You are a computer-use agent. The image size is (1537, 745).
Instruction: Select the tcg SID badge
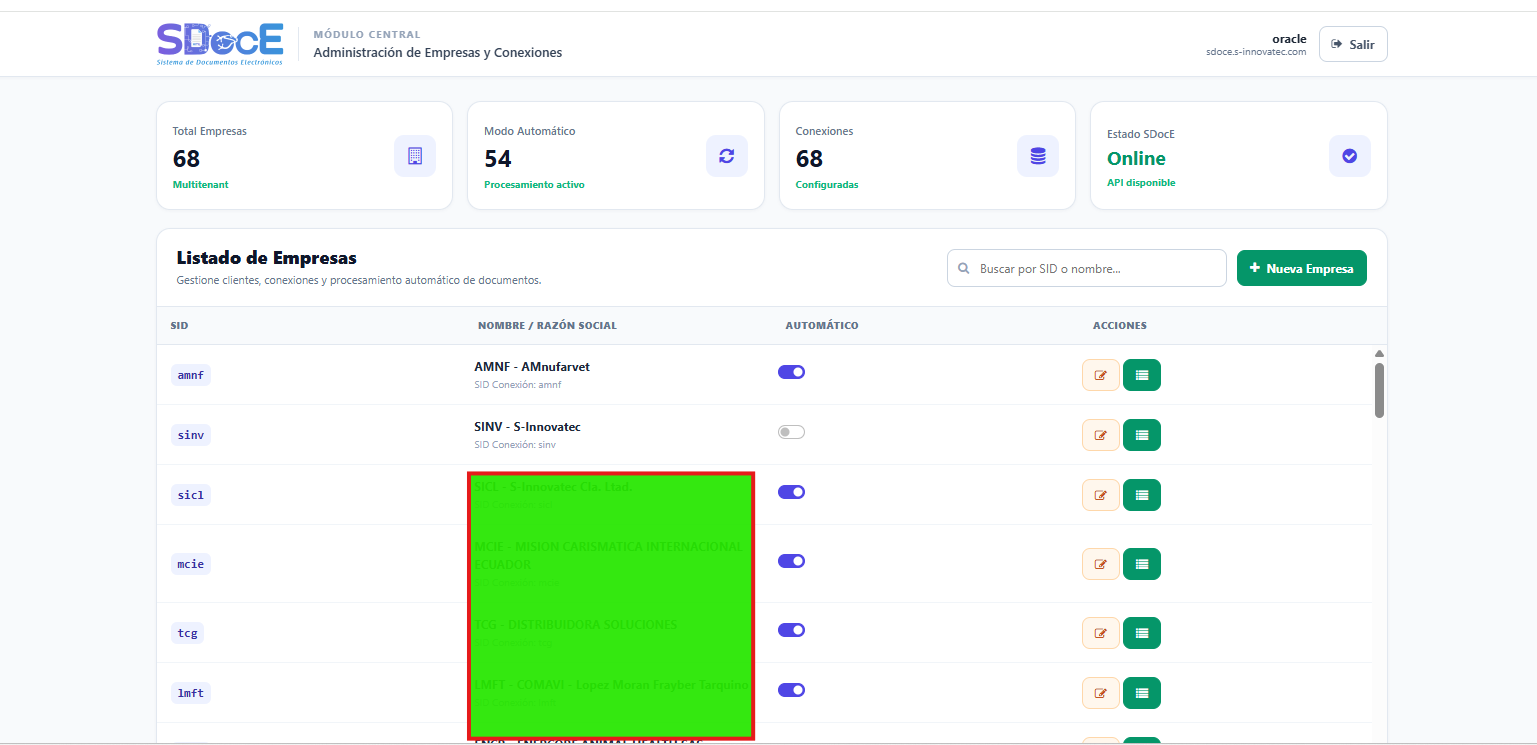187,633
